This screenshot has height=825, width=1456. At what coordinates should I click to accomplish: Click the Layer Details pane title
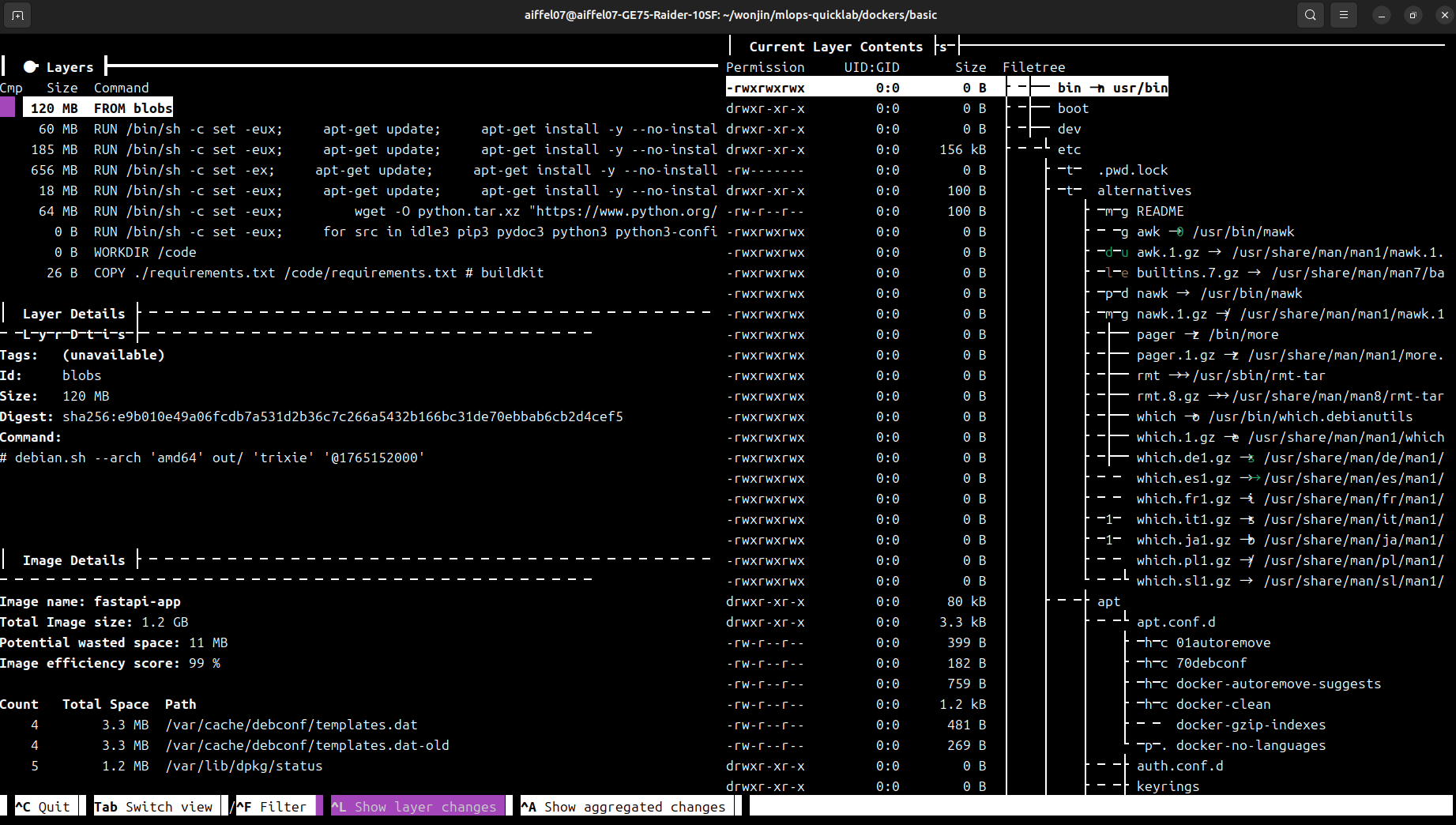pyautogui.click(x=73, y=314)
